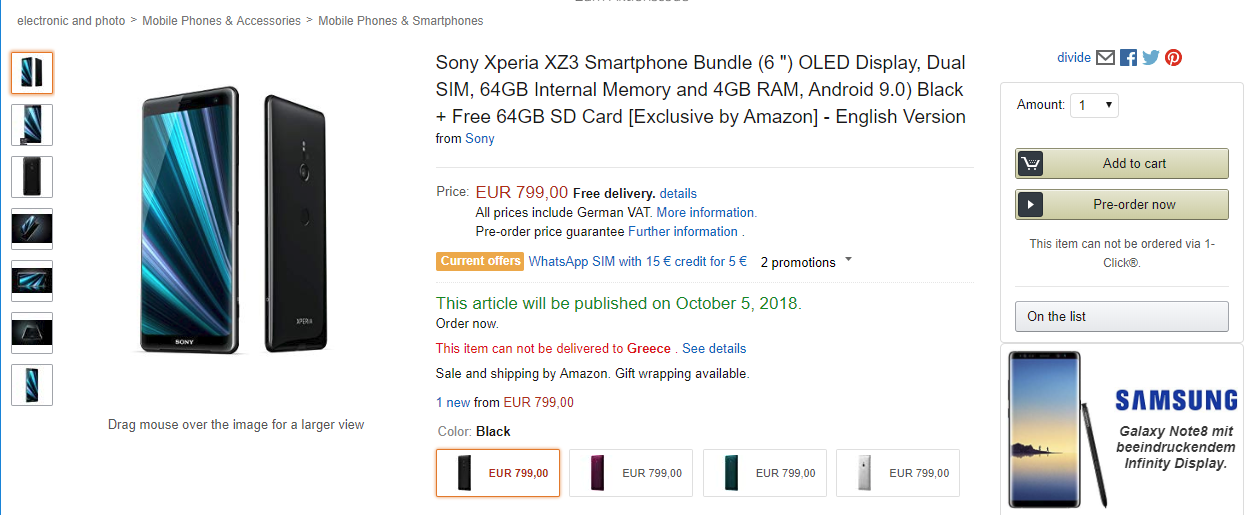Viewport: 1258px width, 515px height.
Task: Share on Pinterest icon
Action: (x=1174, y=58)
